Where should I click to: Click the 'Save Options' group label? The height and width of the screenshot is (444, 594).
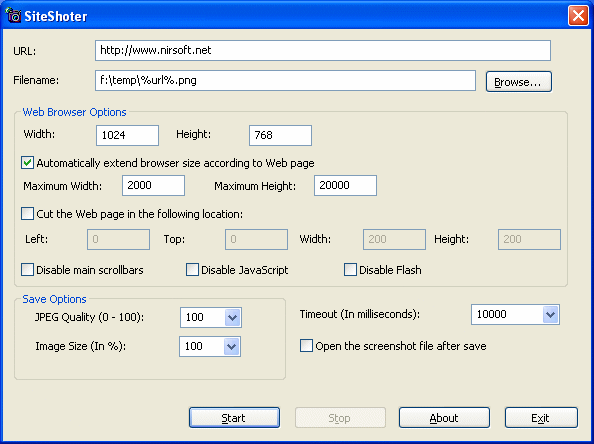54,299
